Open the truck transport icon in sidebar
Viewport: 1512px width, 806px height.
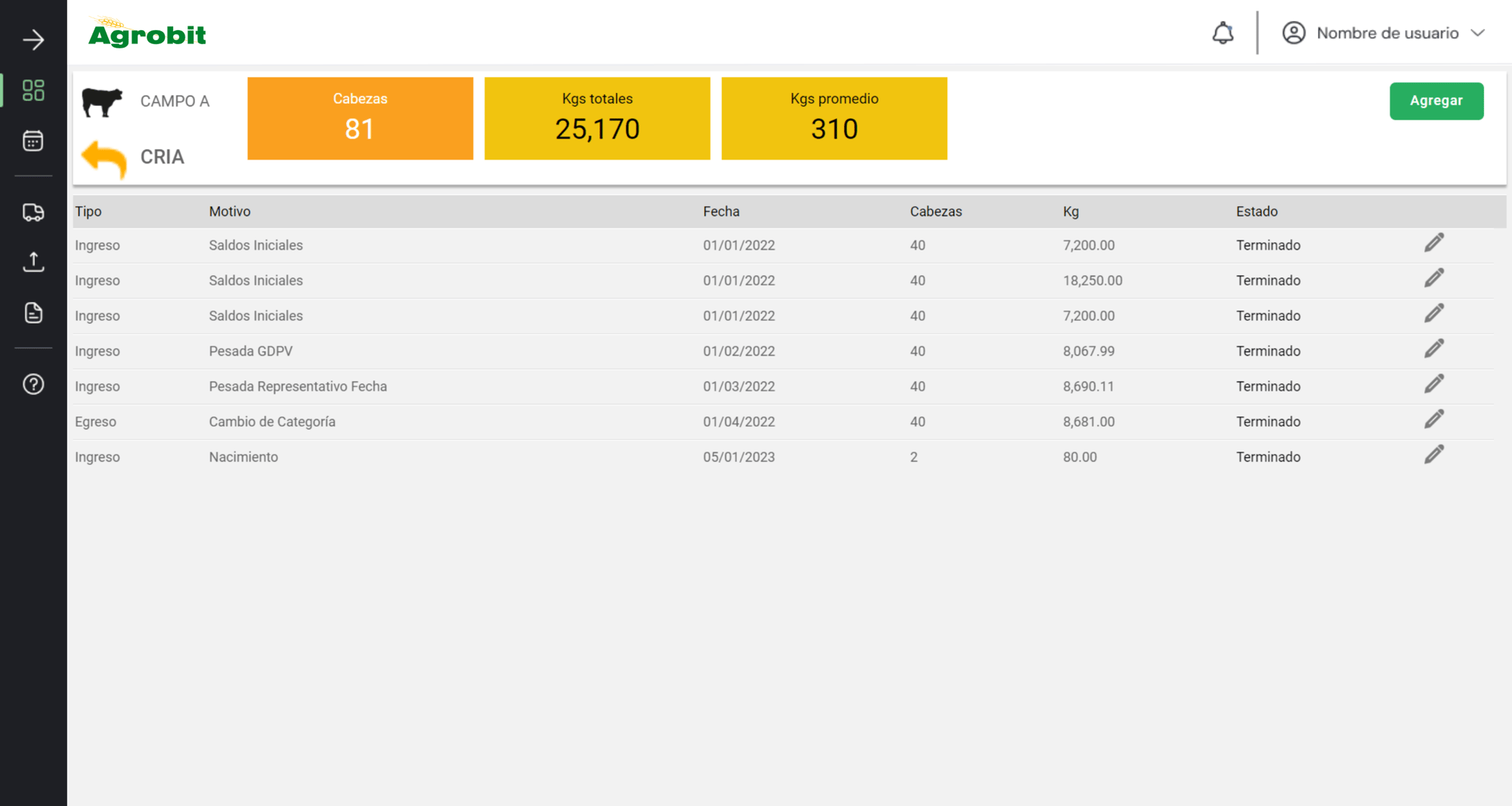click(33, 212)
